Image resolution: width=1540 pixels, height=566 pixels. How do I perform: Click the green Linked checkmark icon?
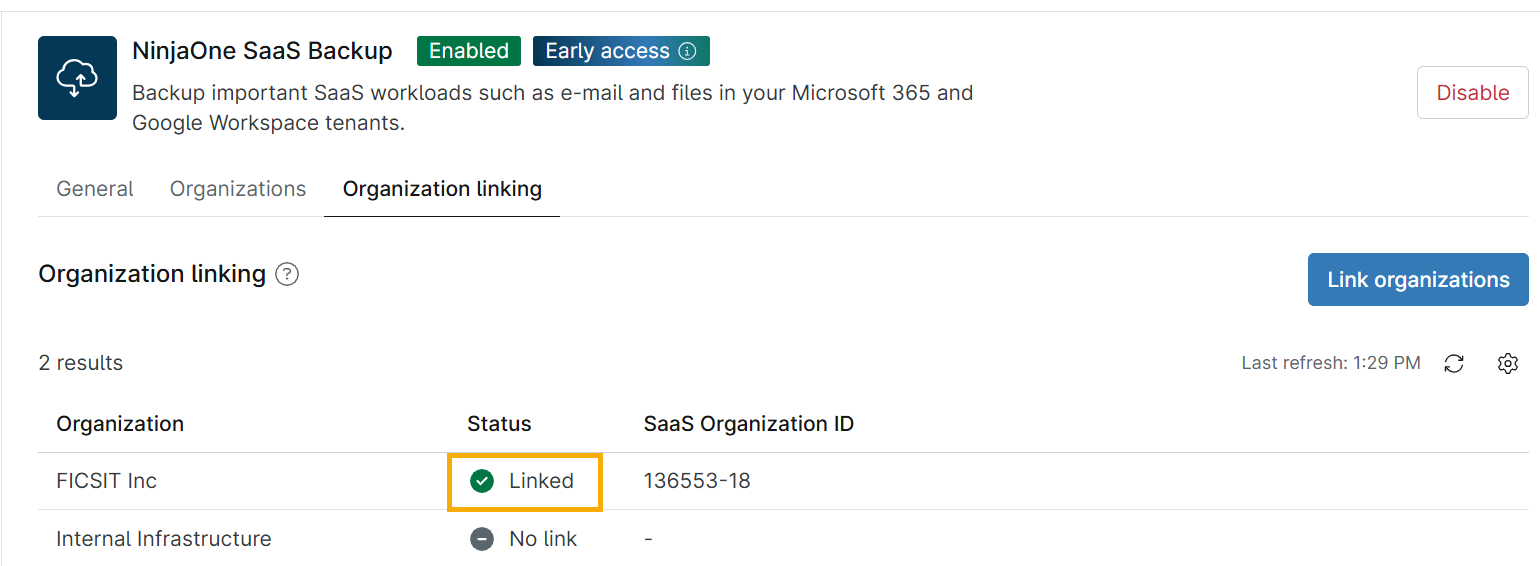[482, 482]
